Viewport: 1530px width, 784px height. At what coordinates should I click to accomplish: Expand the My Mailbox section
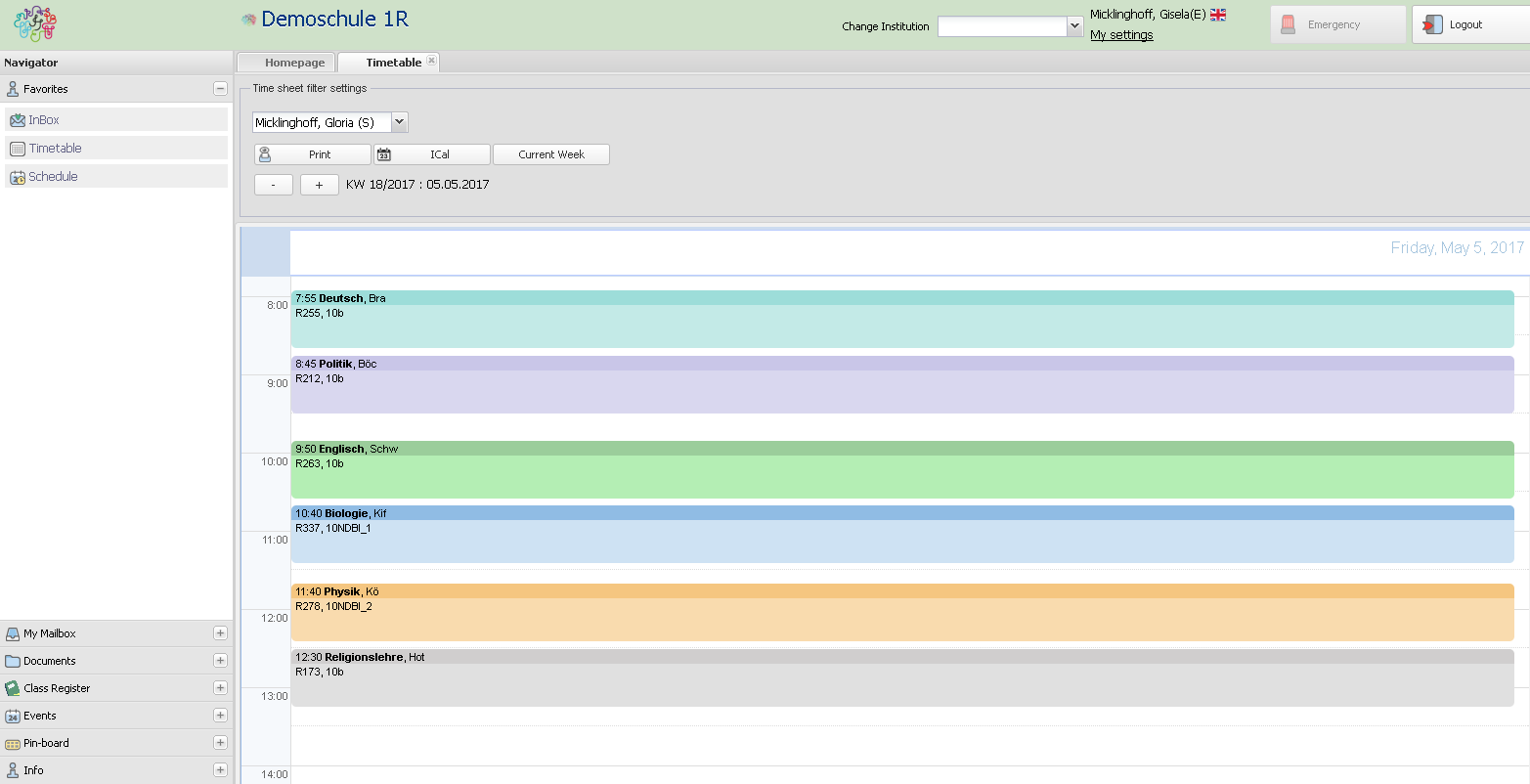[x=220, y=633]
